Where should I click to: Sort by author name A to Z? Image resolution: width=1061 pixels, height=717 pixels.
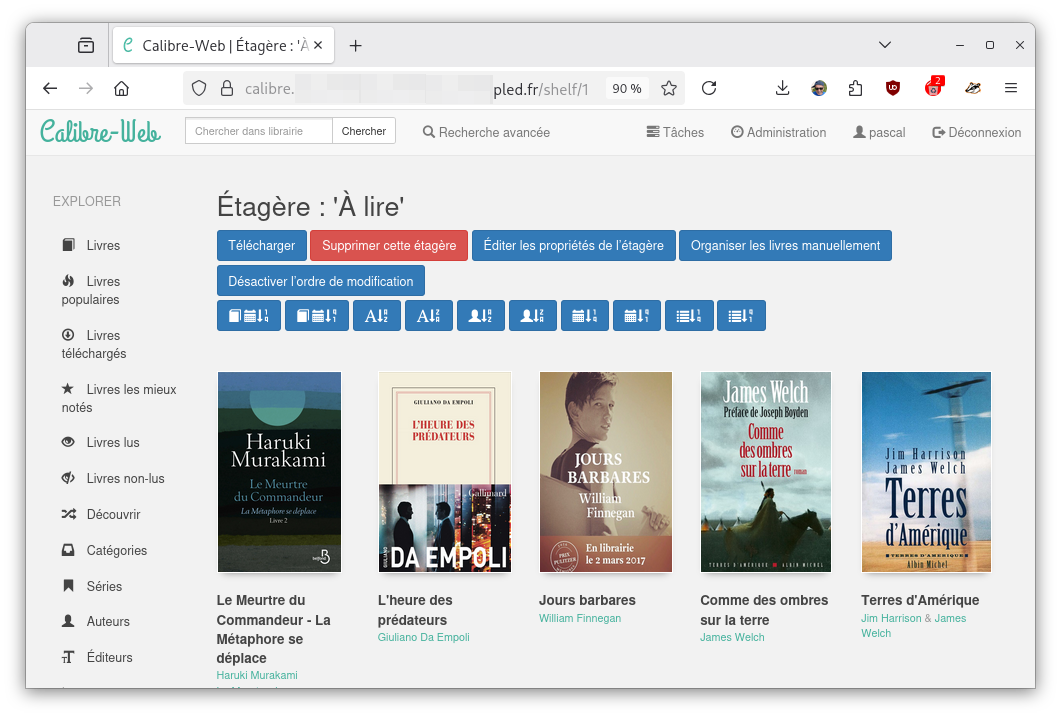480,316
